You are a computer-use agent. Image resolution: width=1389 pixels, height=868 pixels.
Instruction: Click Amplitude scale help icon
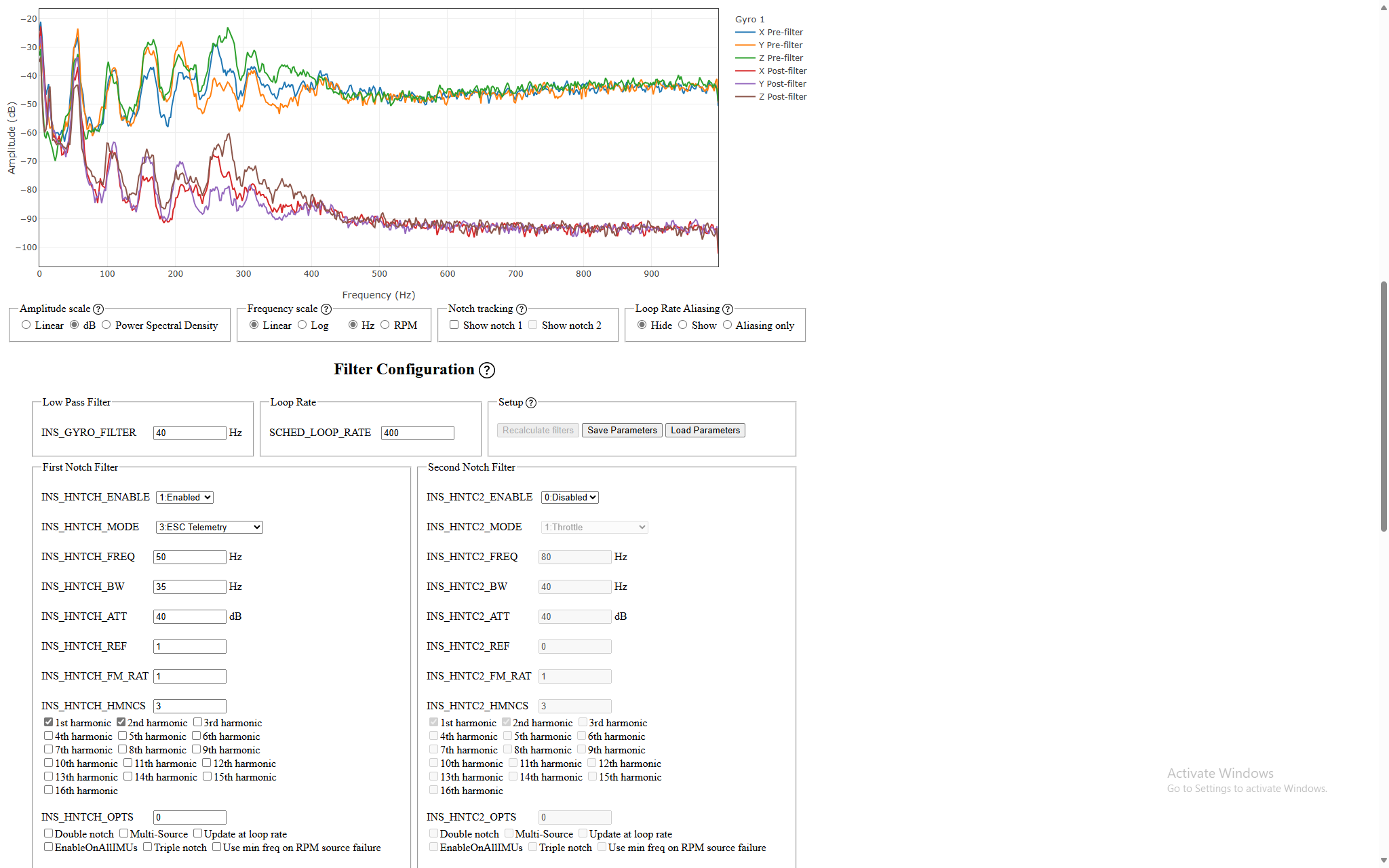coord(98,309)
